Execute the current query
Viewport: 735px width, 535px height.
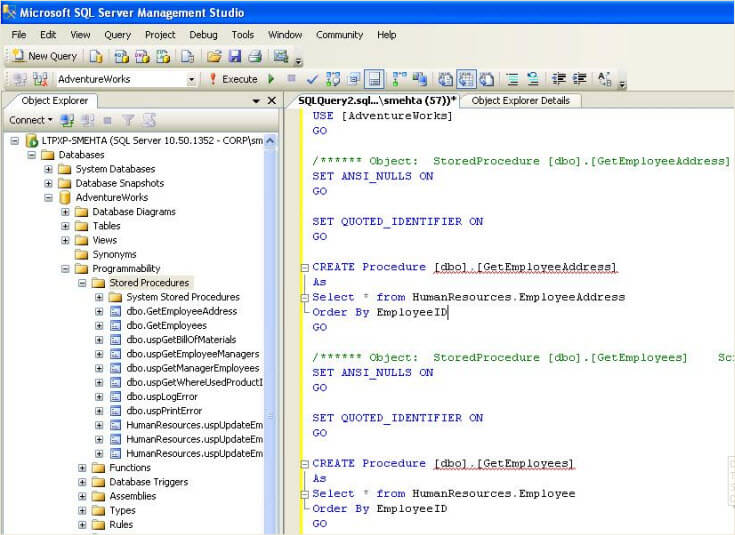pos(233,79)
